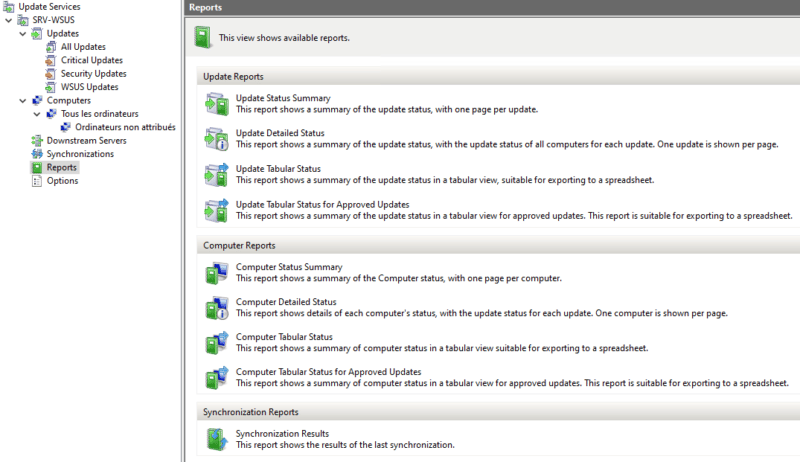Click the Synchronizations icon
Screen dimensions: 800x462
37,154
